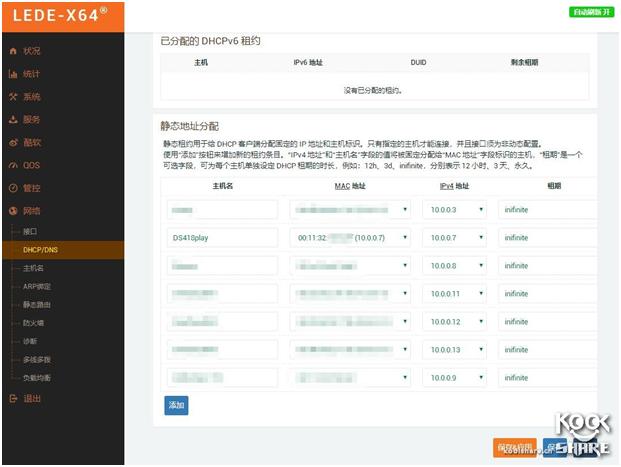This screenshot has width=621, height=467.
Task: Go to the ARP绑定 page
Action: [x=37, y=286]
